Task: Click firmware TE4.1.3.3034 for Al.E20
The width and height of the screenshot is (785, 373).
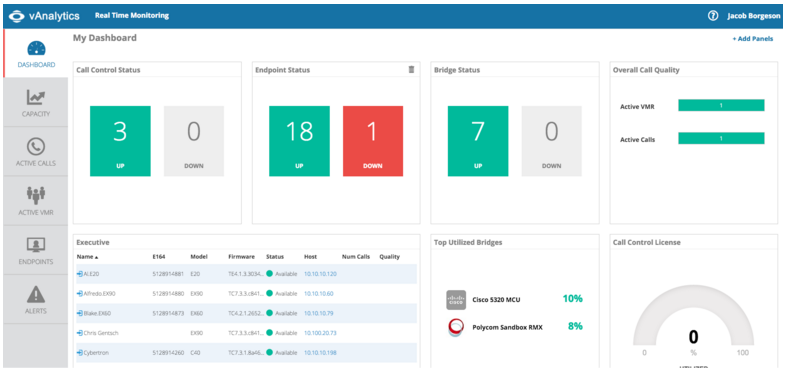Action: 245,274
